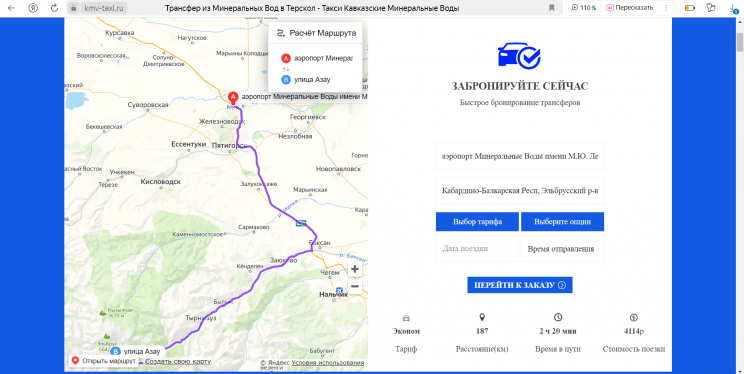Swap route points with the arrows icon

286,69
